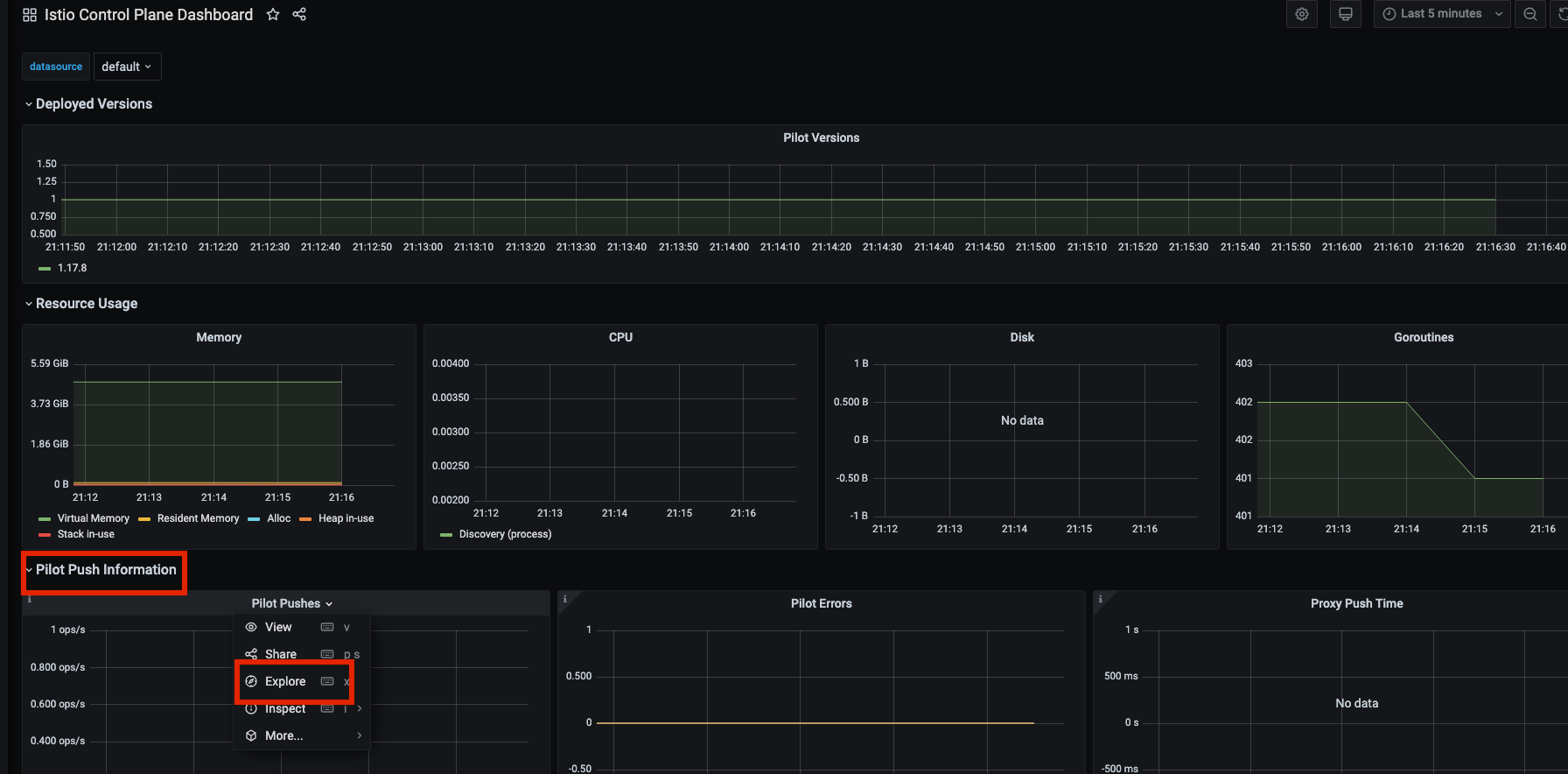Open More... submenu in the panel menu
This screenshot has width=1568, height=774.
click(x=302, y=735)
